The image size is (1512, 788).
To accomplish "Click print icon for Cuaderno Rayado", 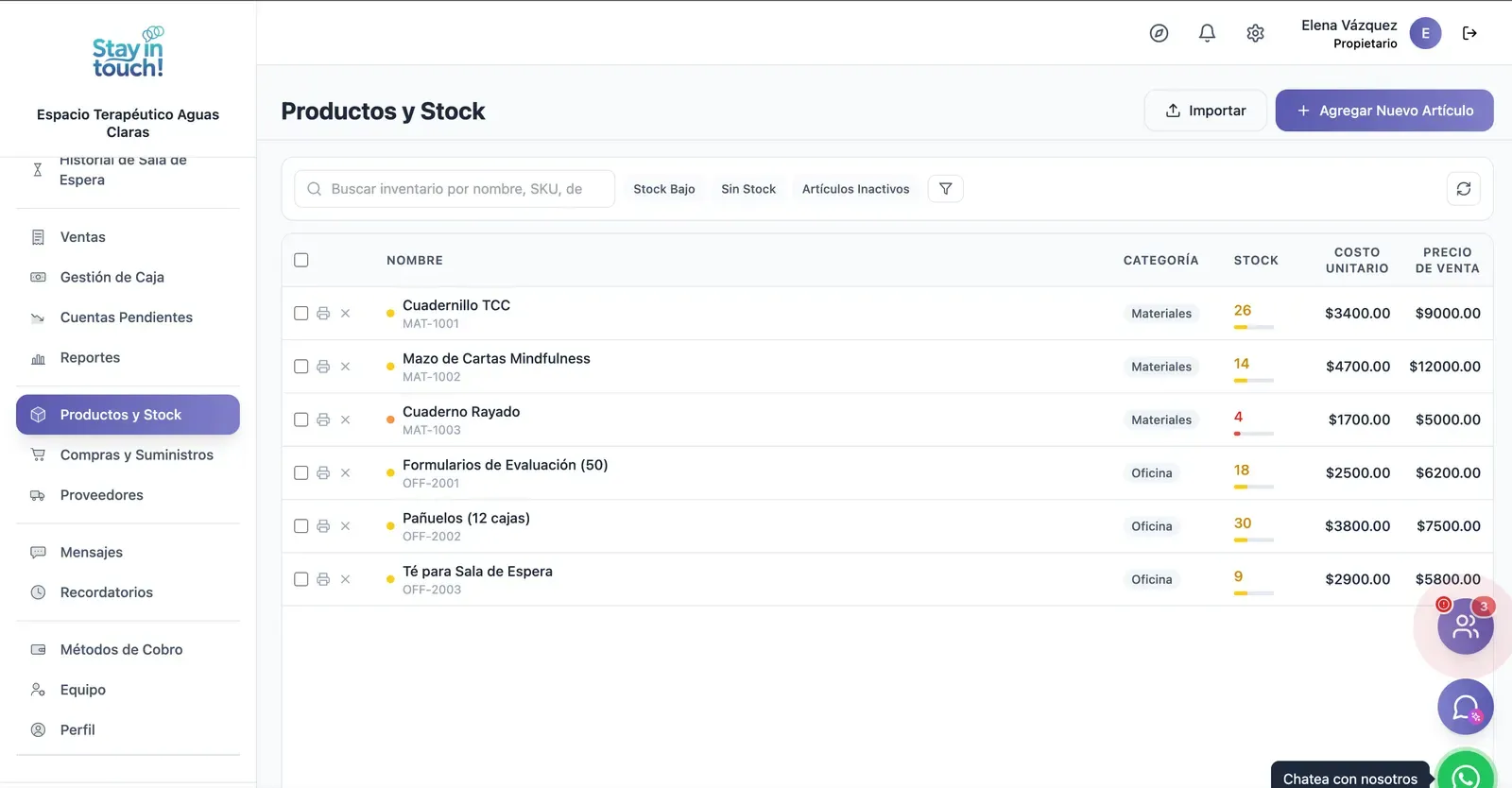I will tap(323, 420).
